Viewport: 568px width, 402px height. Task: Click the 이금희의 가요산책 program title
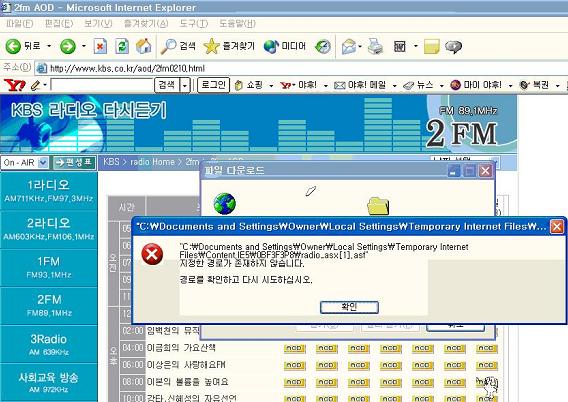click(181, 348)
